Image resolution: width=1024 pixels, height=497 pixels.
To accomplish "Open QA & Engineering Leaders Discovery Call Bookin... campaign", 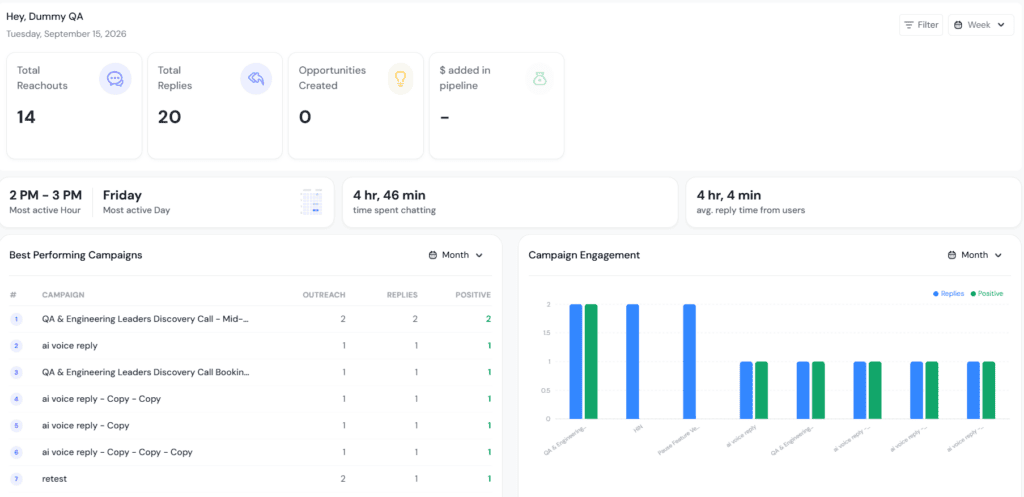I will 146,372.
